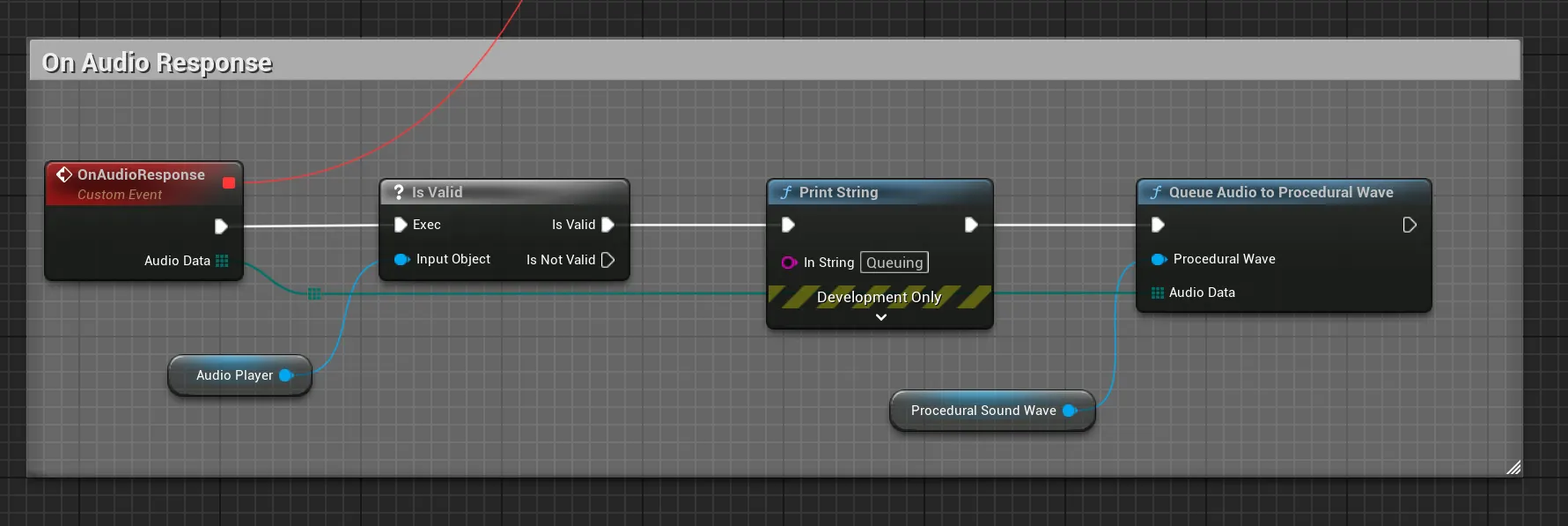
Task: Click the Input Object pin on Is Valid
Action: tap(401, 259)
